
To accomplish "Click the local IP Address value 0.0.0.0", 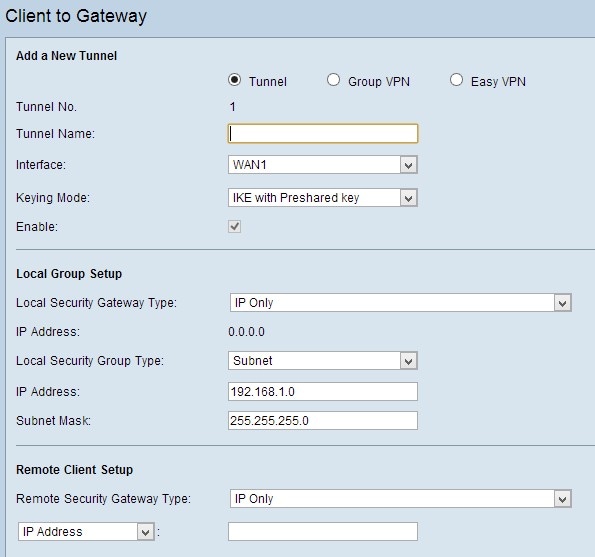I will click(246, 332).
